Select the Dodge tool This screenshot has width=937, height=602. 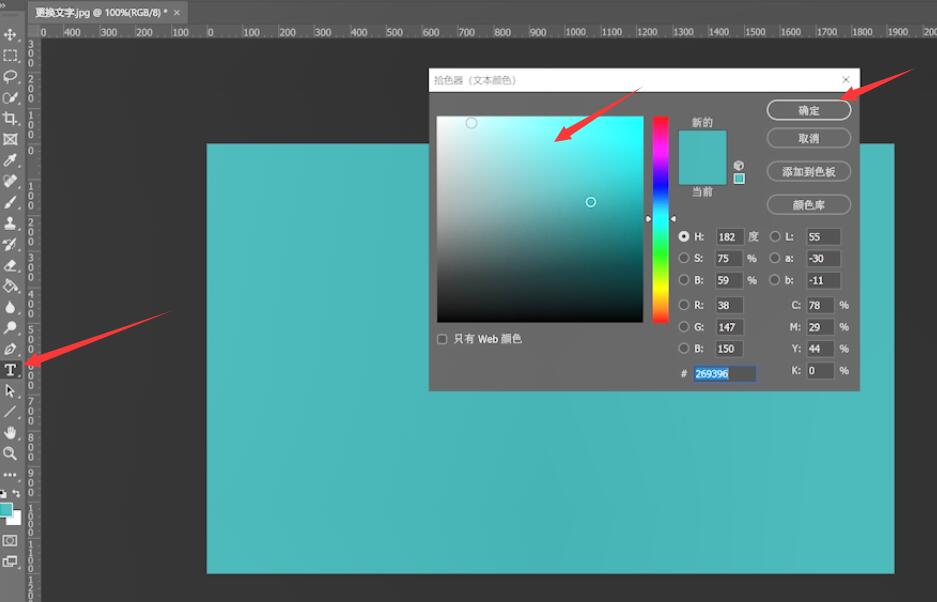tap(10, 328)
